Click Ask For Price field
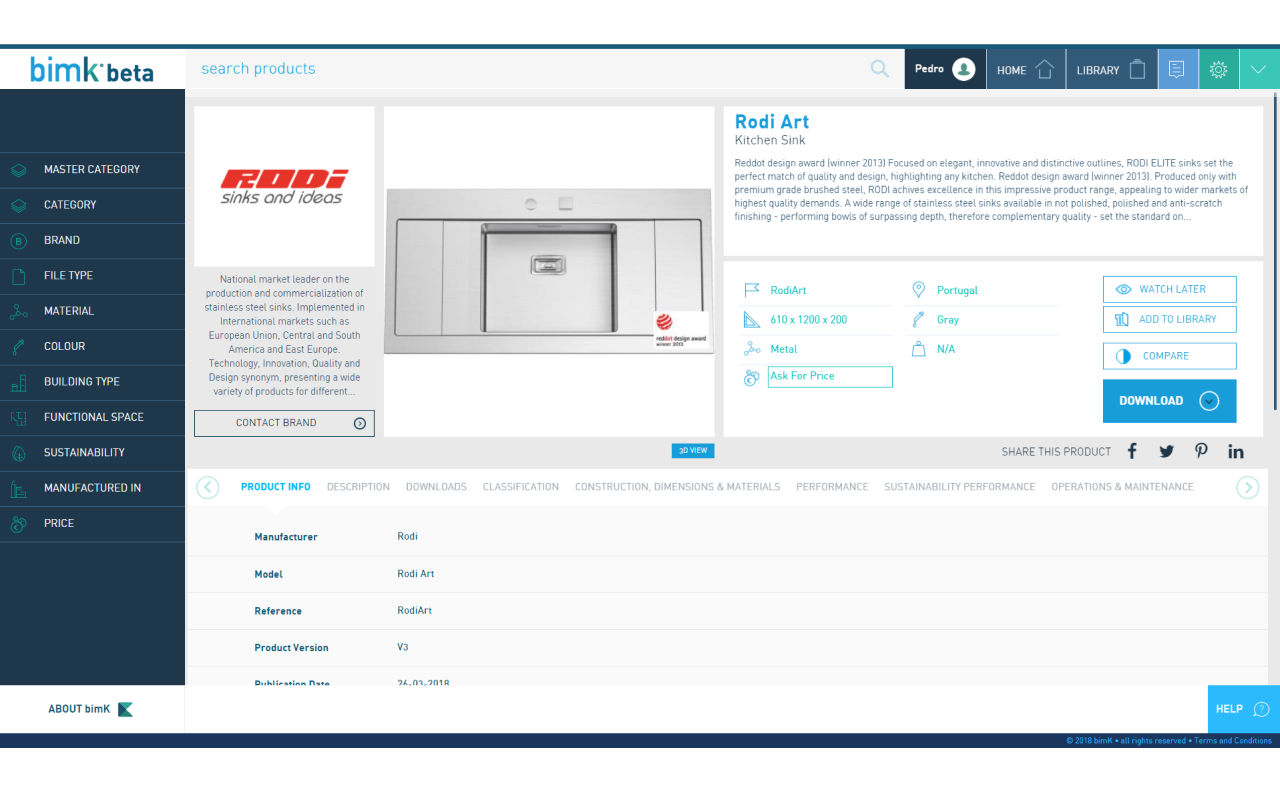Image resolution: width=1280 pixels, height=800 pixels. pos(830,377)
